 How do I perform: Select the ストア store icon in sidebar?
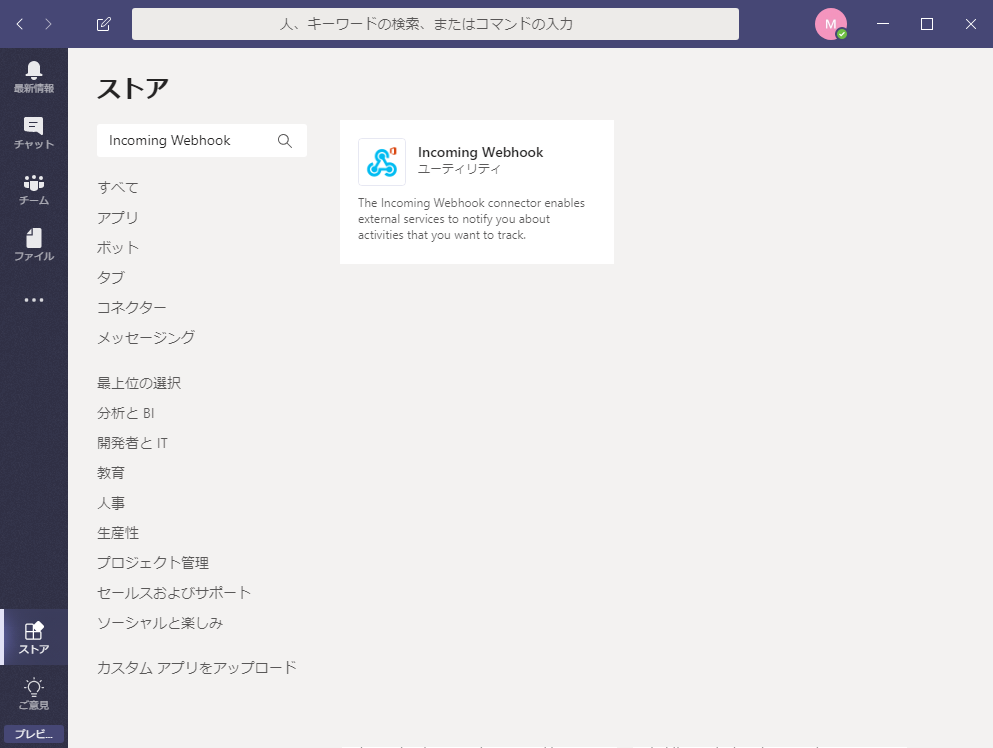(x=34, y=637)
